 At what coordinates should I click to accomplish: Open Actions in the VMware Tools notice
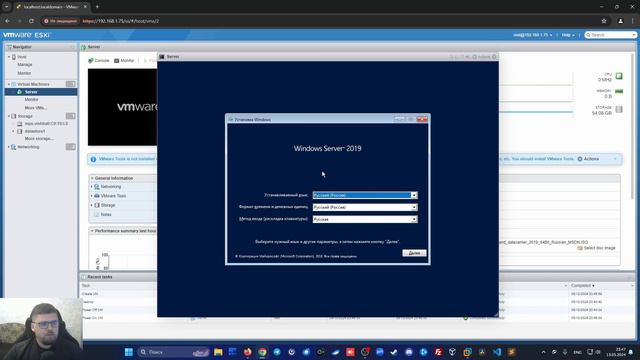(588, 159)
